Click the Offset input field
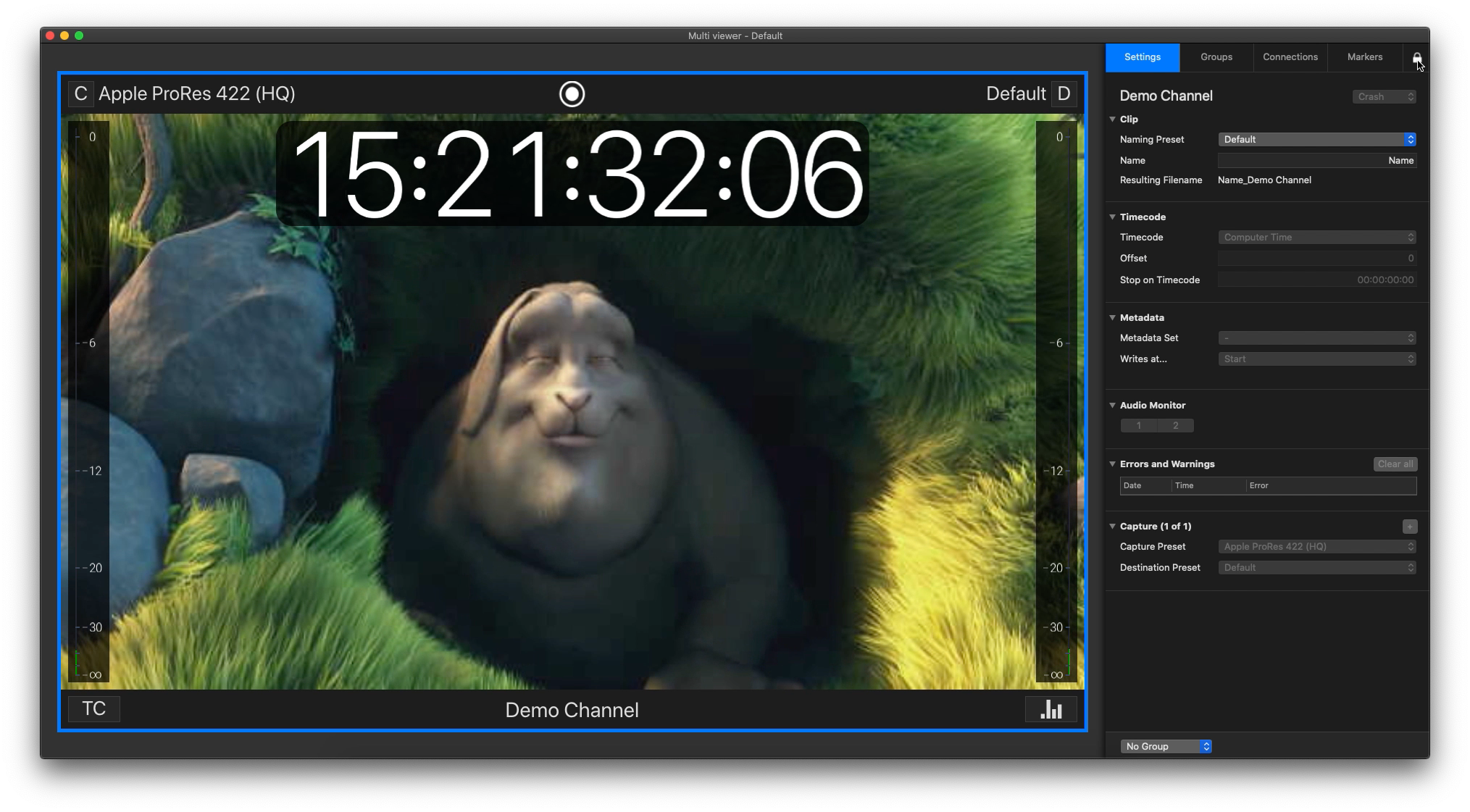The width and height of the screenshot is (1470, 812). 1316,259
